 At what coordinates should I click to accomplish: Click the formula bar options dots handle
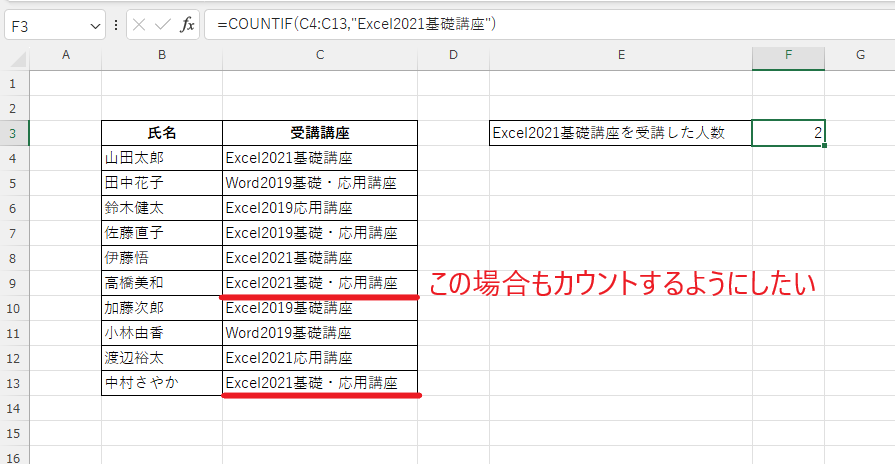116,25
